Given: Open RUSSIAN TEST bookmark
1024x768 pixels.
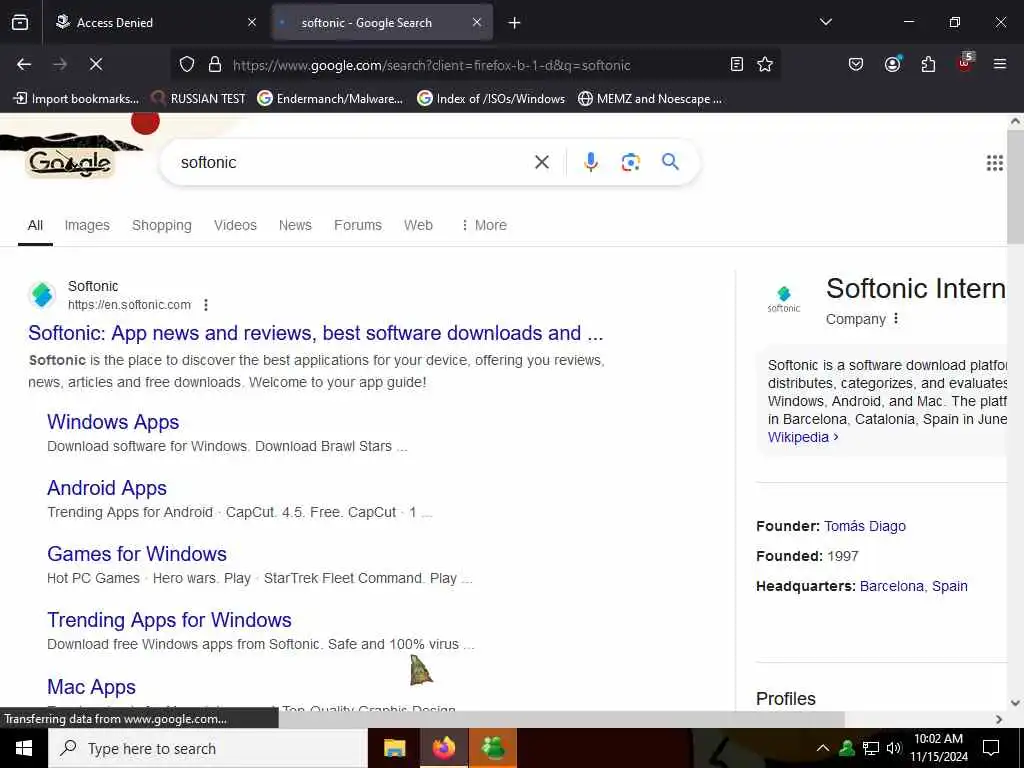Looking at the screenshot, I should [198, 99].
